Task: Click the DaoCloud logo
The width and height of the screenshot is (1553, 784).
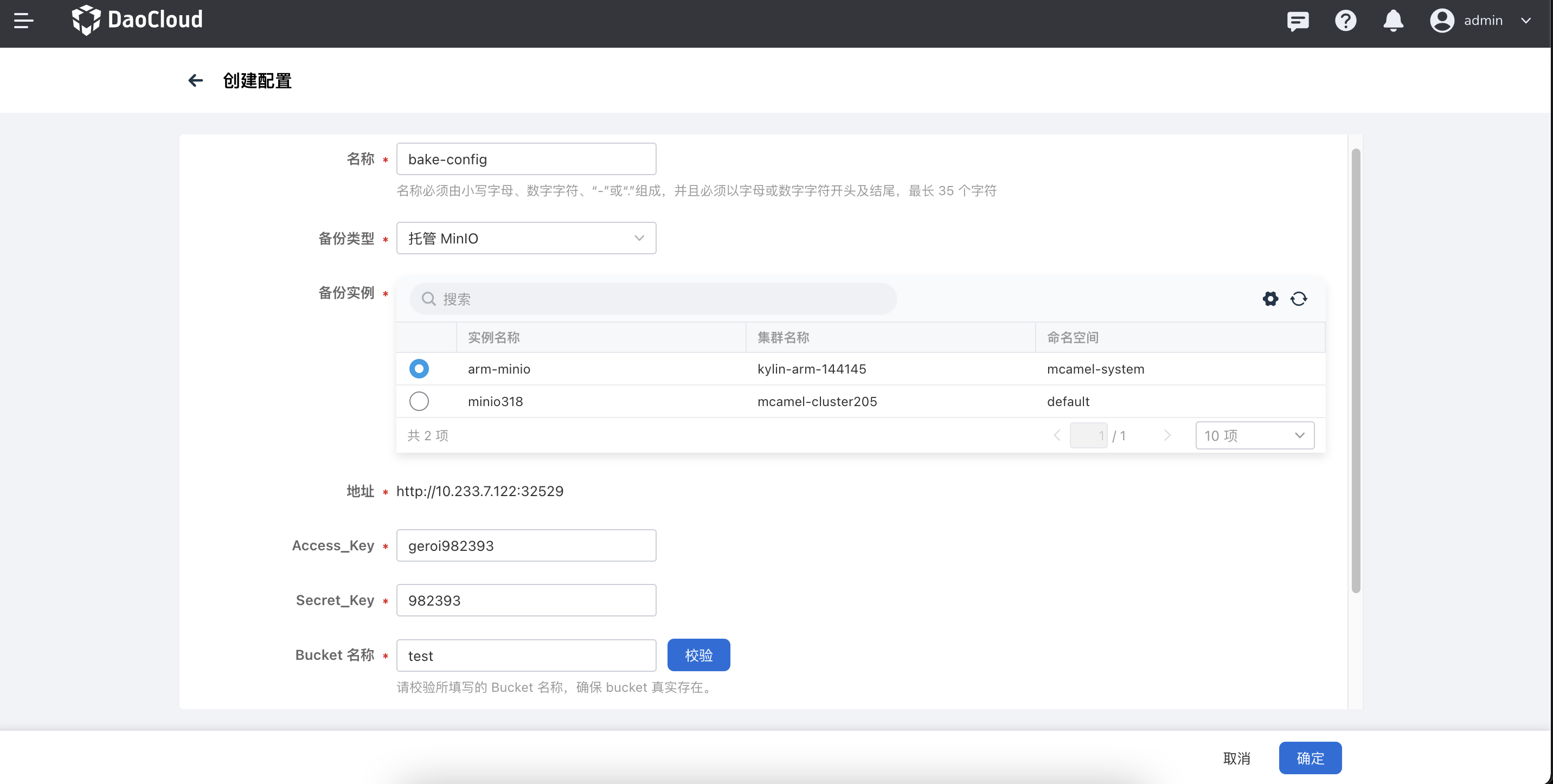Action: [137, 20]
